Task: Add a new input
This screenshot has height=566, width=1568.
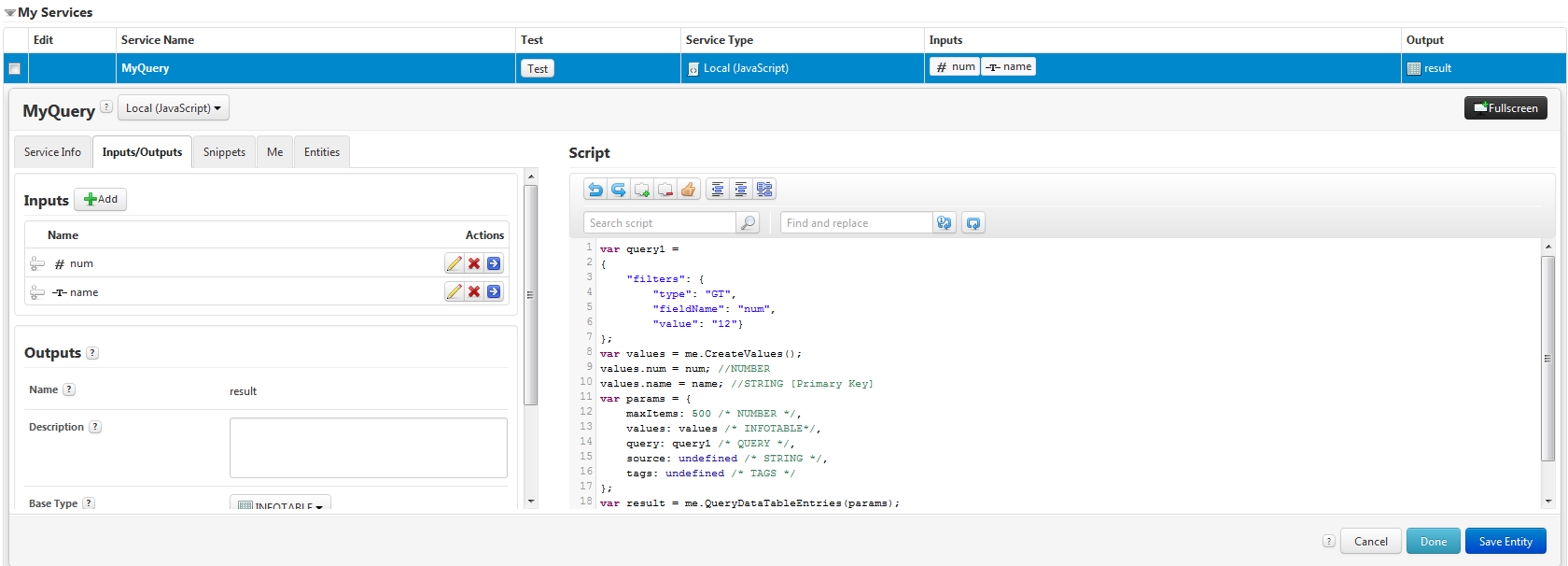Action: click(101, 199)
